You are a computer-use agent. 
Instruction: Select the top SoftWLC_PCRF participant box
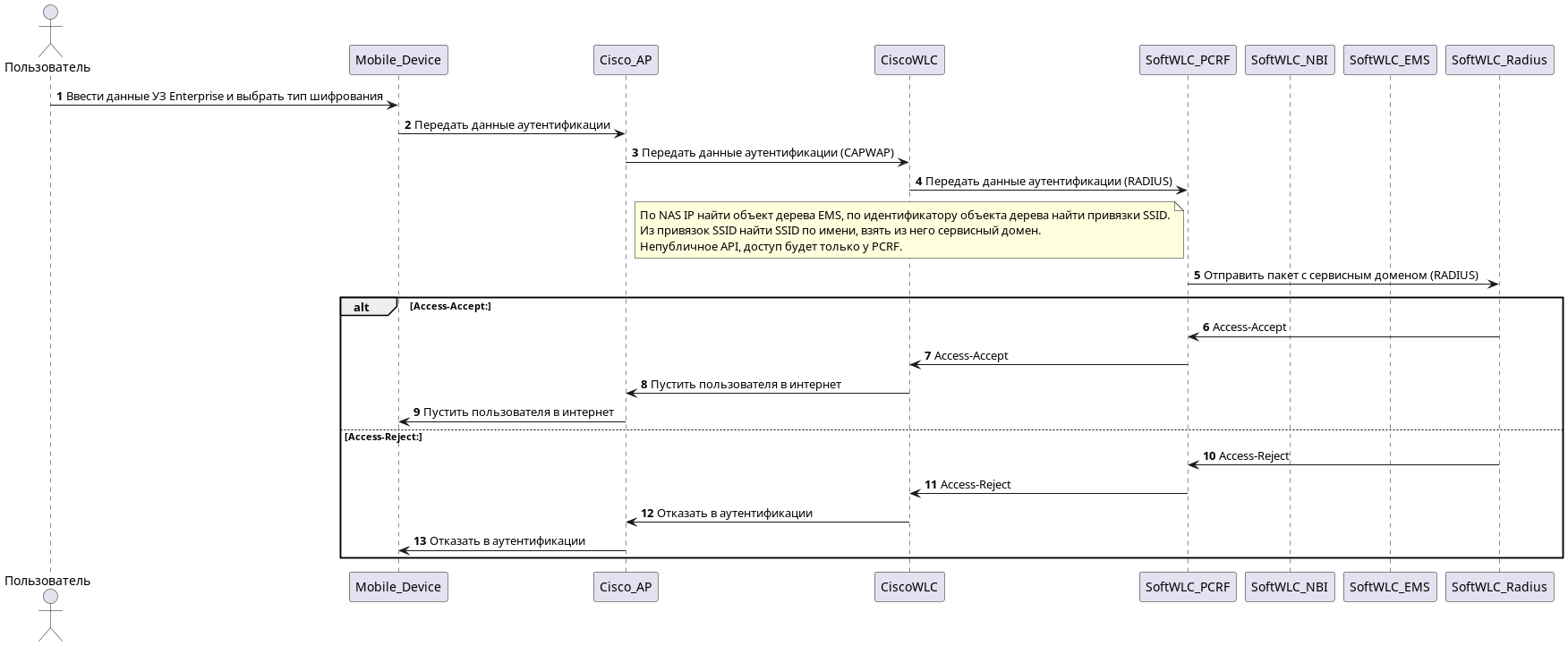pyautogui.click(x=1188, y=60)
